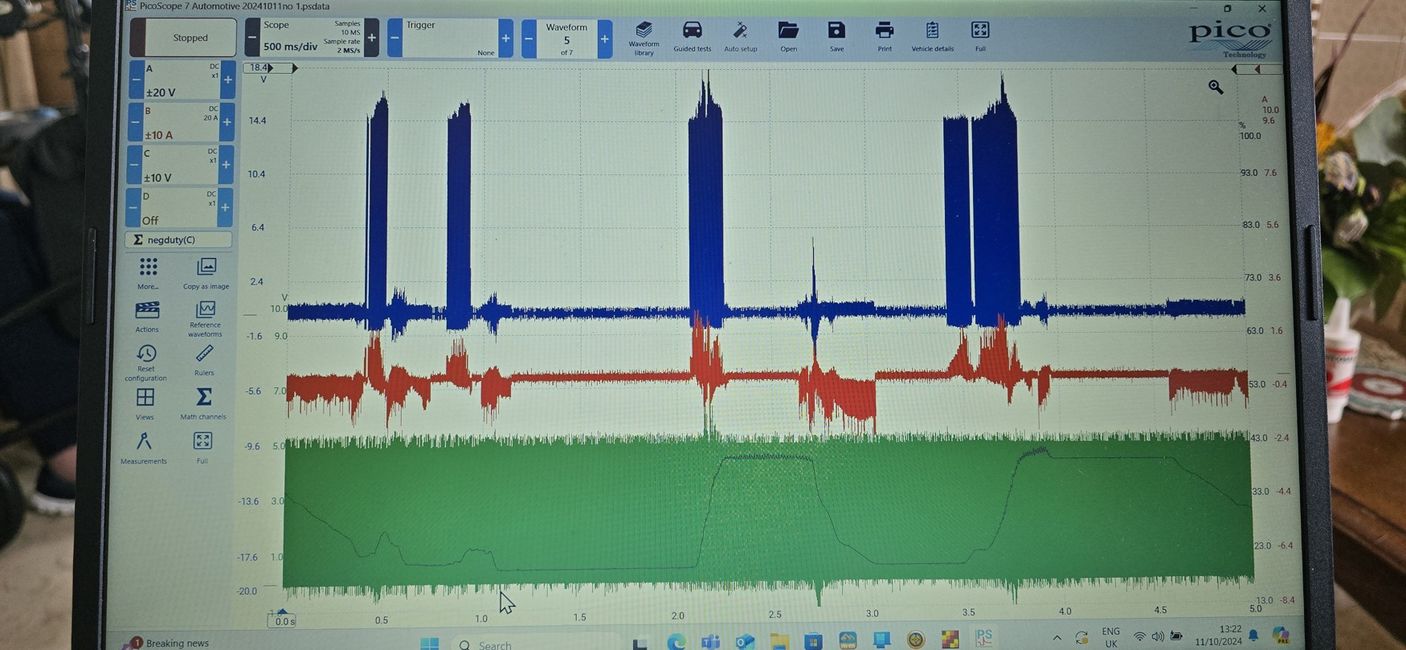Open the Waveform 5 of 7 navigator
This screenshot has width=1406, height=650.
coord(567,38)
